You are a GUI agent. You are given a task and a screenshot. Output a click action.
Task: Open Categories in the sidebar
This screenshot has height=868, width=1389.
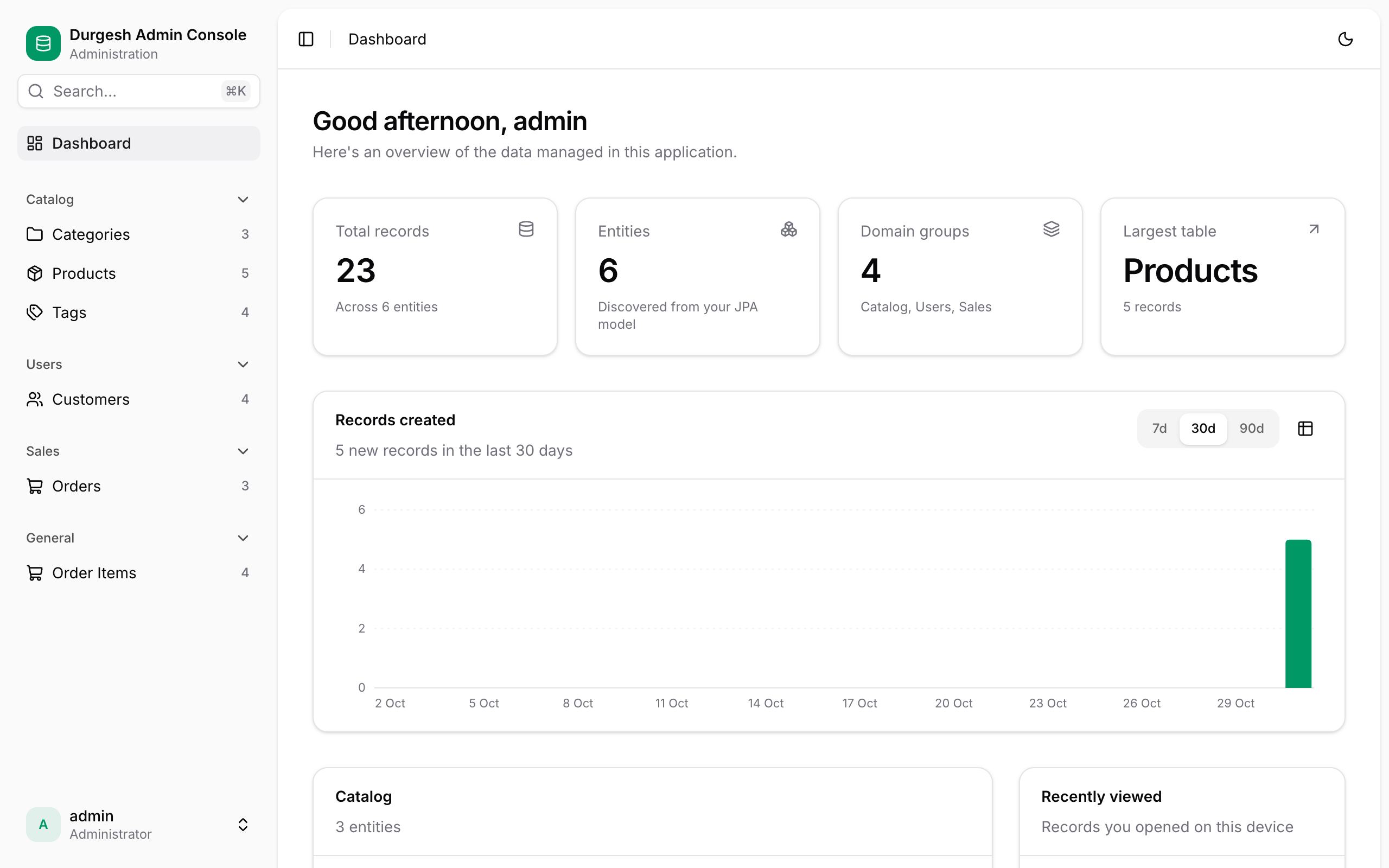click(139, 234)
